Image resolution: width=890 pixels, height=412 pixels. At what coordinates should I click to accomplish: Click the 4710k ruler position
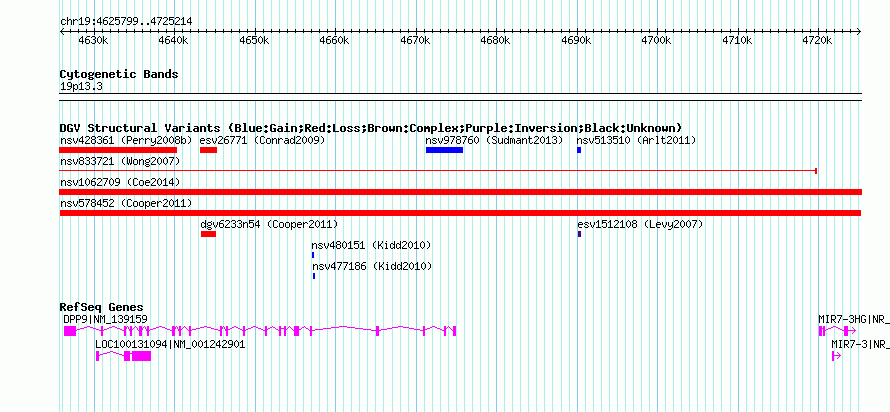(x=738, y=40)
